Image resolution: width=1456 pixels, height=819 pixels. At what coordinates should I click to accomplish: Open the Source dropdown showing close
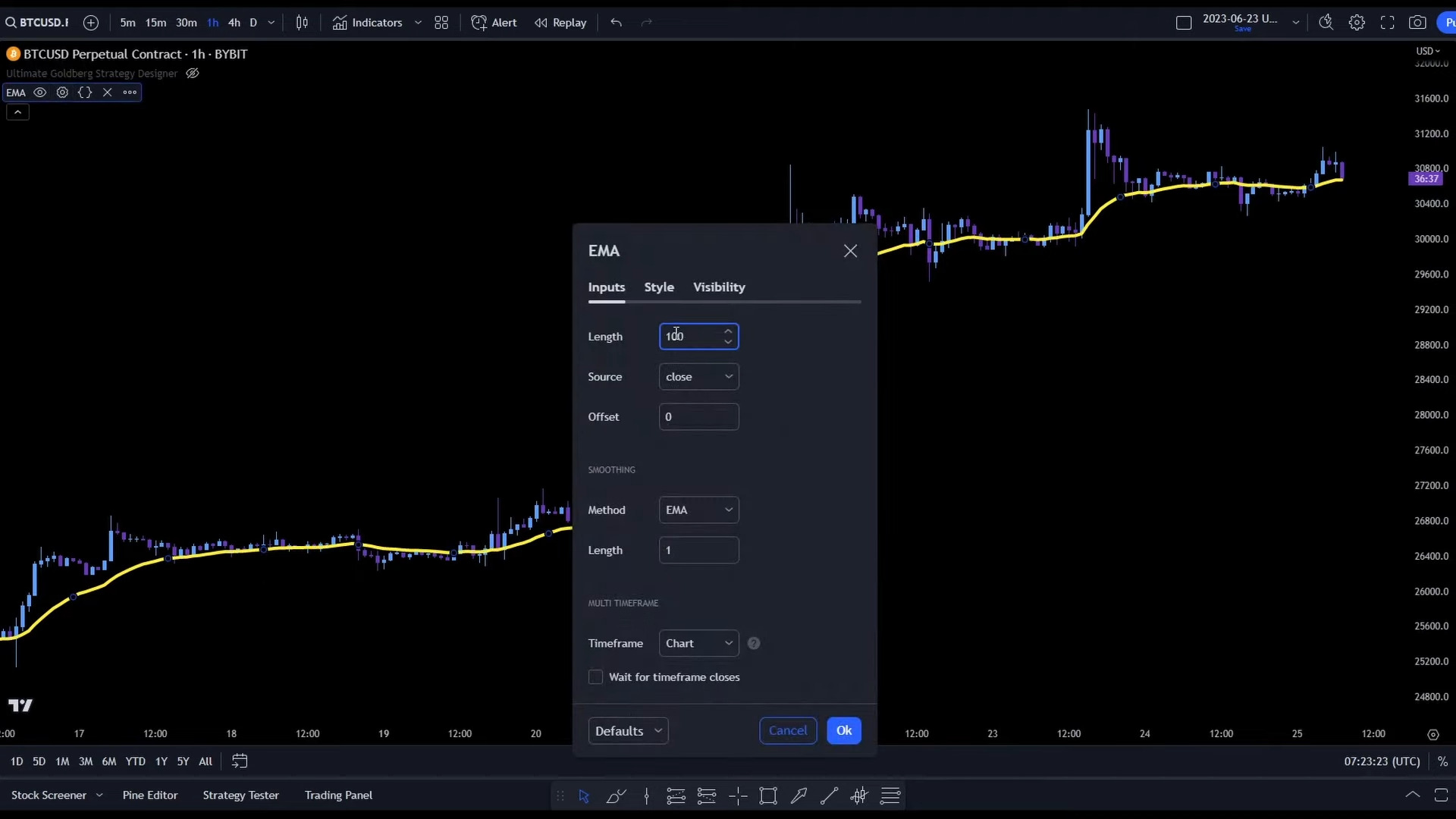pos(698,377)
